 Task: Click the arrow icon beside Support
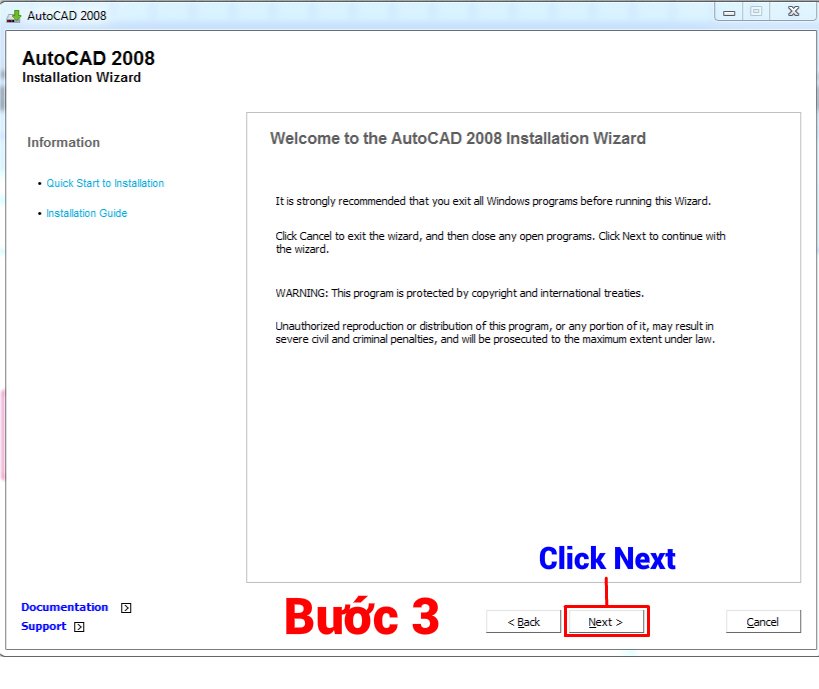coord(79,627)
